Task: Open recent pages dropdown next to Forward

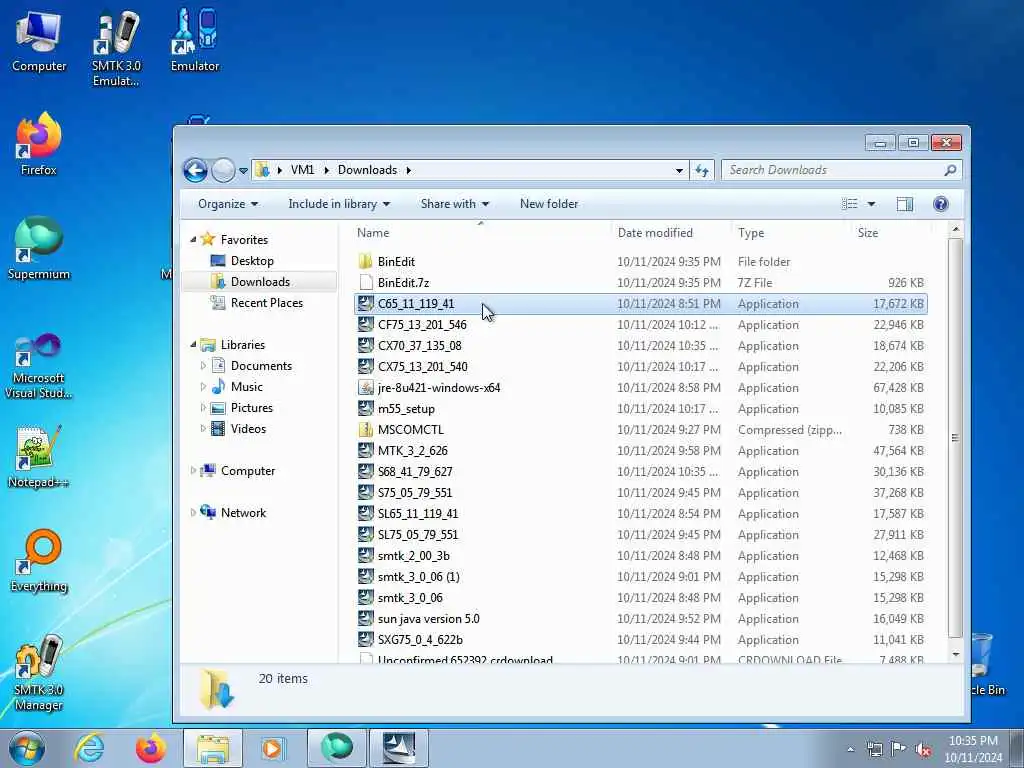Action: 243,171
